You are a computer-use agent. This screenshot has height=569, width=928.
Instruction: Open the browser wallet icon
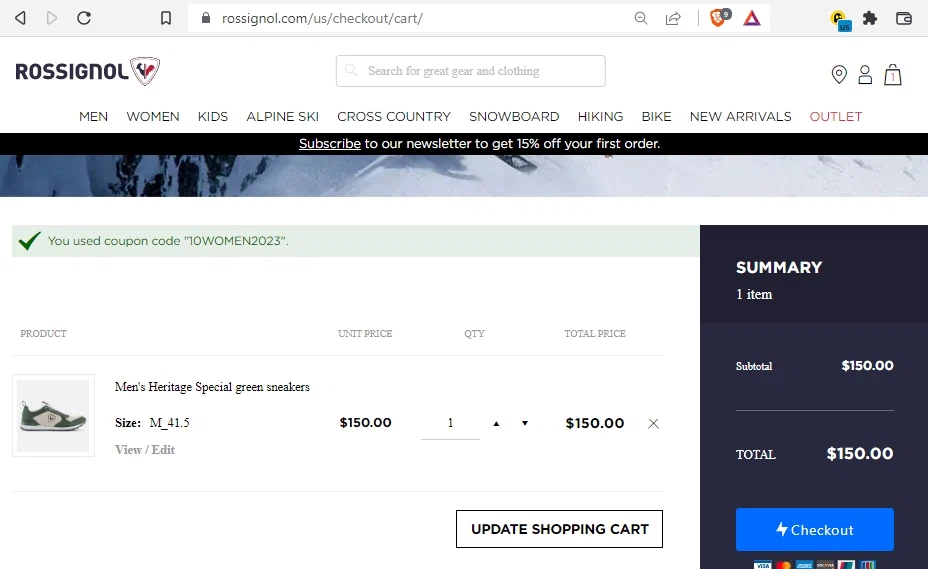904,18
